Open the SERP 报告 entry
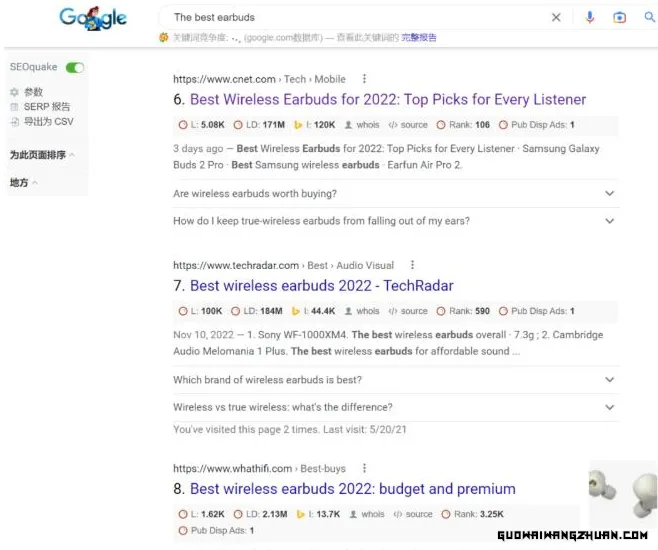658x550 pixels. pos(40,107)
